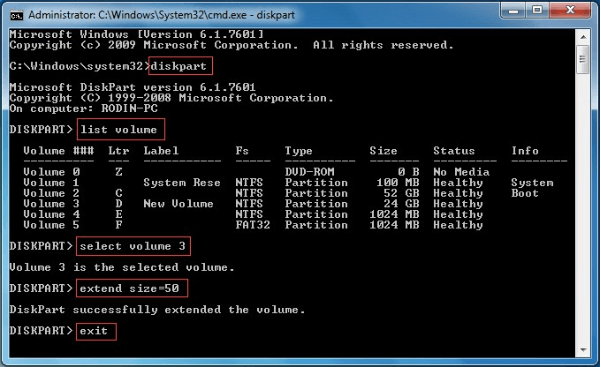Image resolution: width=601 pixels, height=367 pixels.
Task: Click the 'exit' command text
Action: click(x=94, y=331)
